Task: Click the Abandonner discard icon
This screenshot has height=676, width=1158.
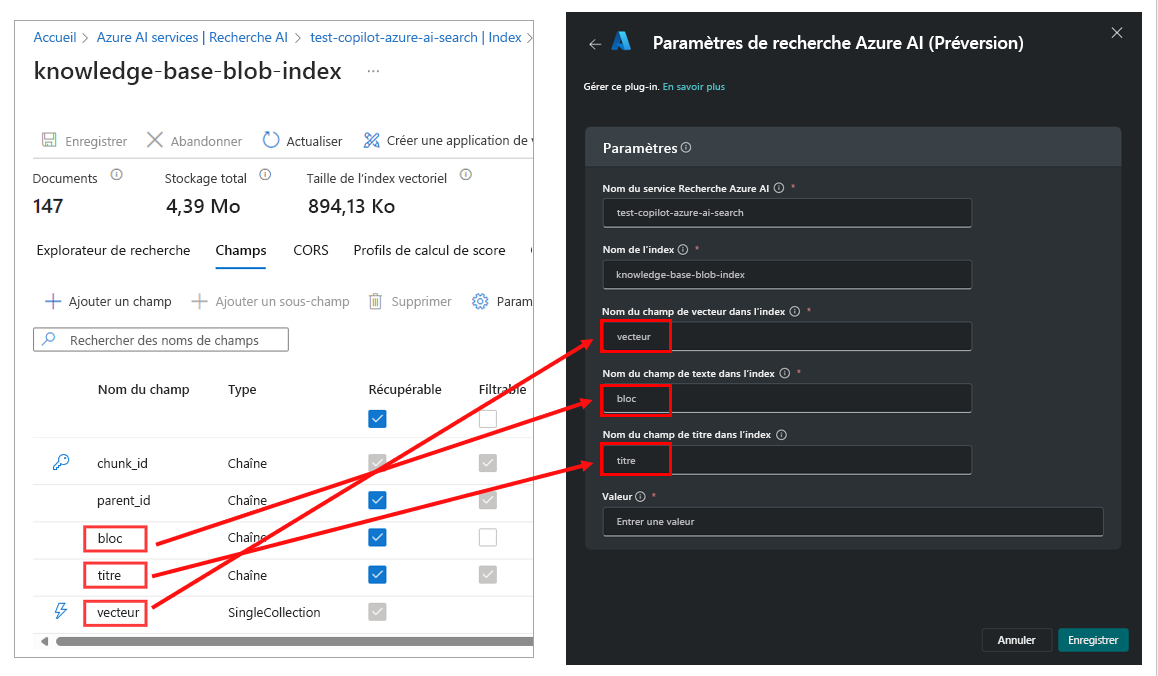Action: click(x=153, y=140)
